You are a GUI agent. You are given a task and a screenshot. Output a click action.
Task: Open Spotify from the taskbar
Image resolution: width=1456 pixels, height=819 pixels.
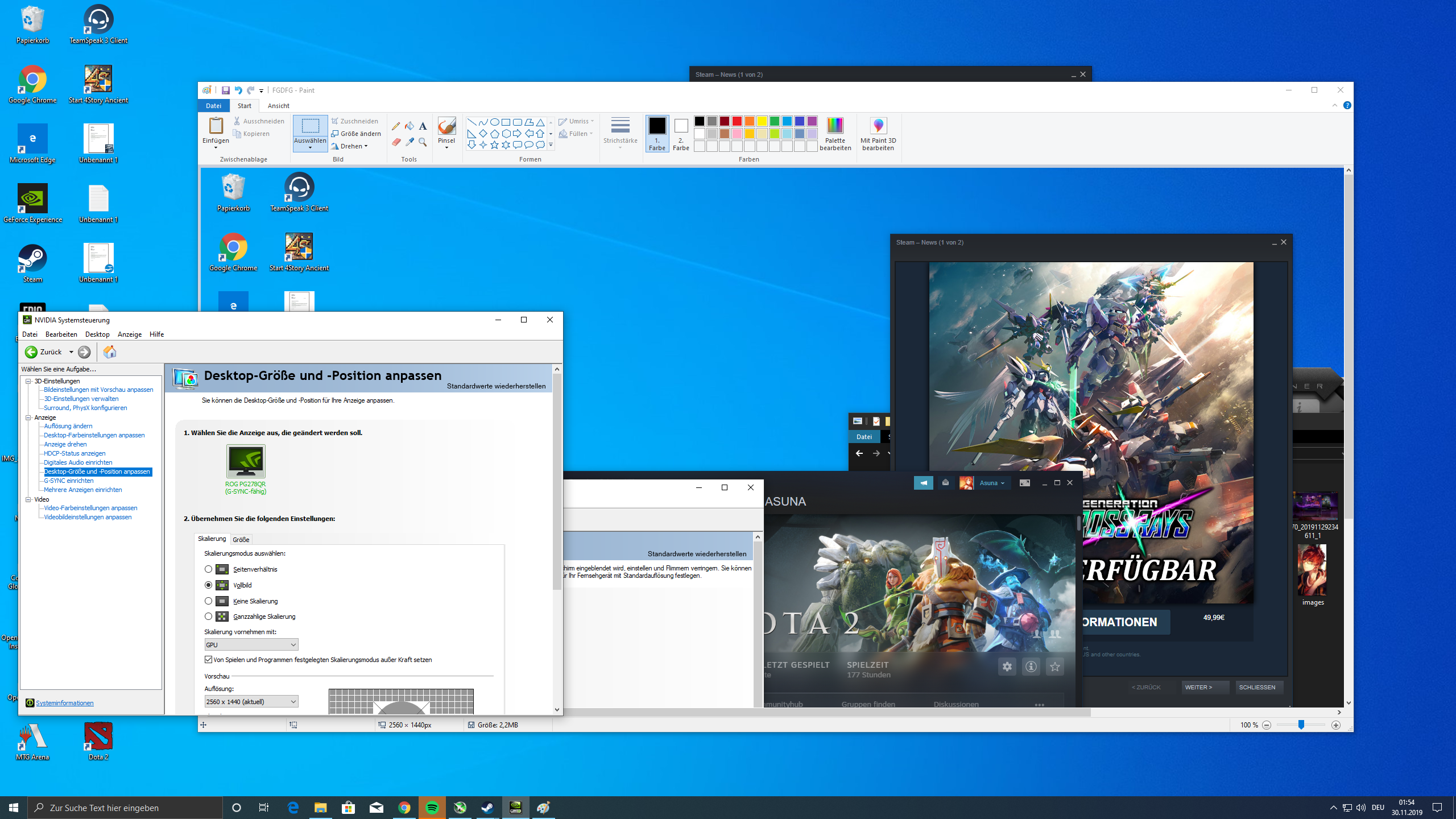click(432, 808)
